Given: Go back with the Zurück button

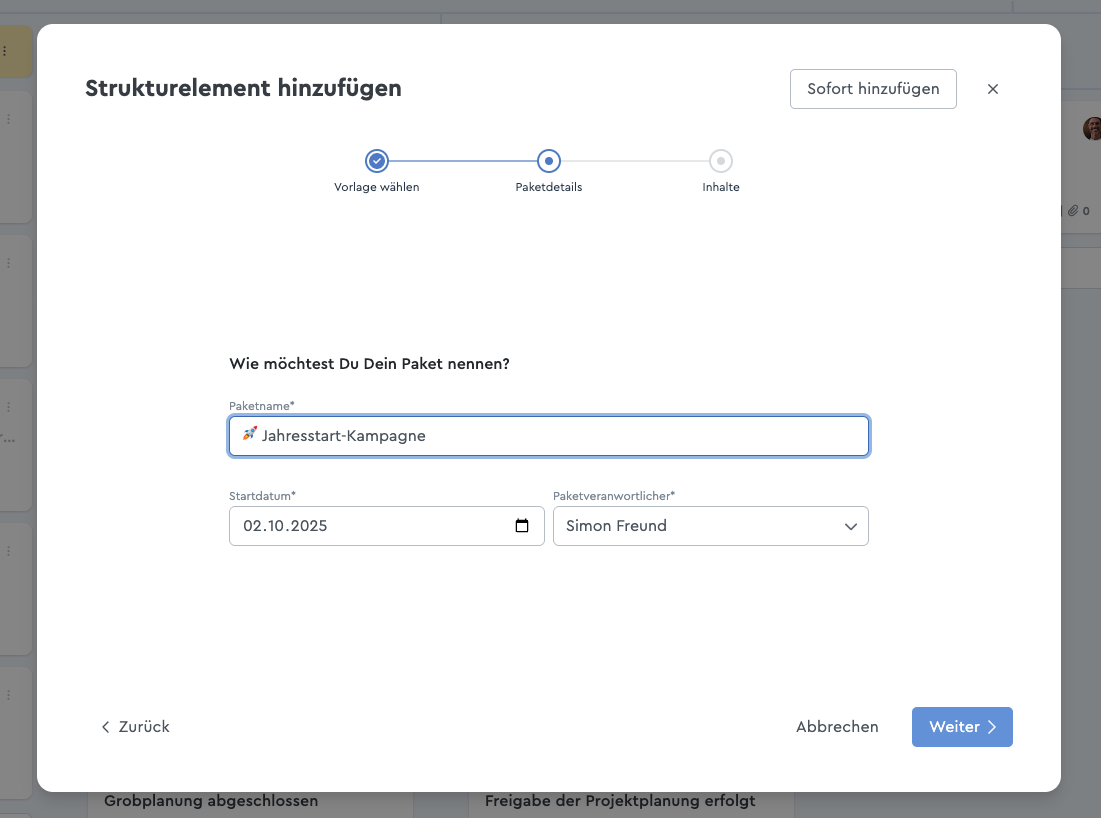Looking at the screenshot, I should (x=136, y=727).
